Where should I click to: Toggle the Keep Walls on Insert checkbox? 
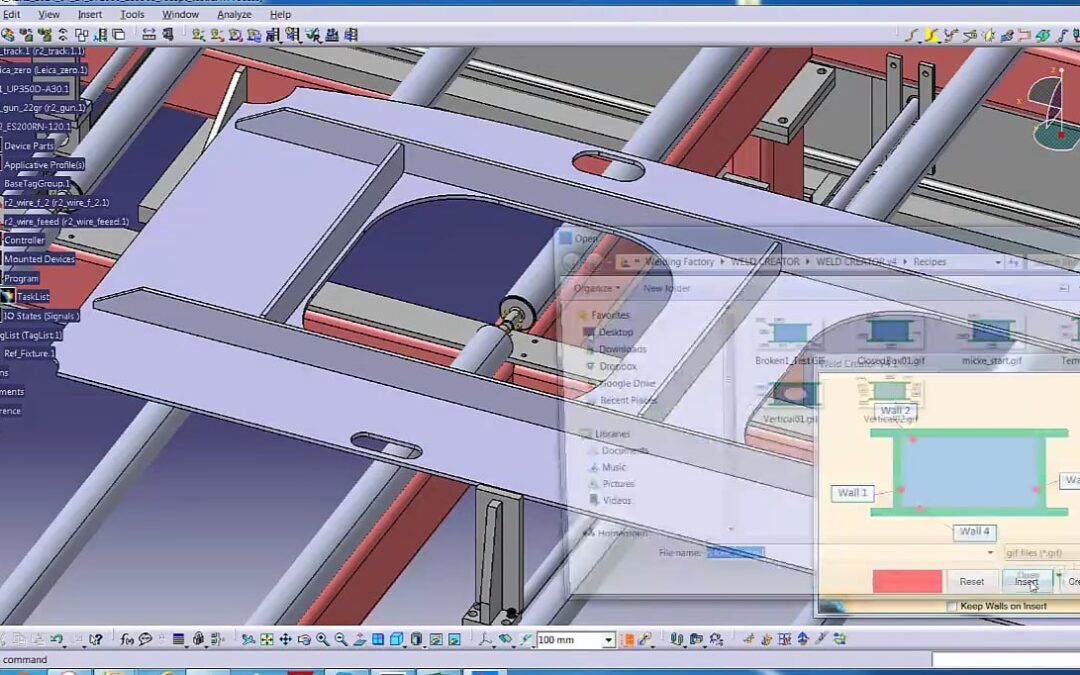[951, 606]
